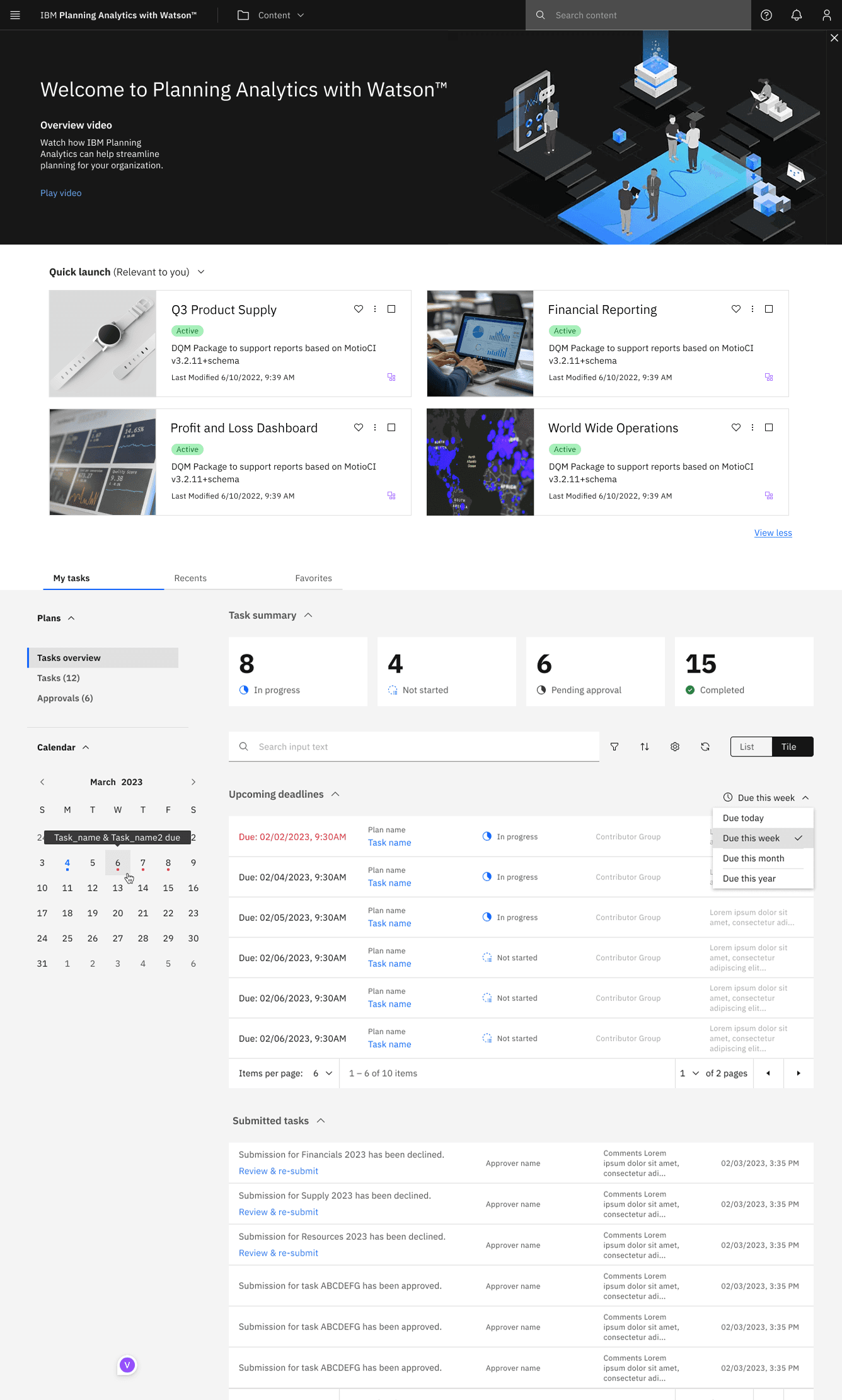
Task: Open overflow menu on World Wide Operations
Action: pos(753,427)
